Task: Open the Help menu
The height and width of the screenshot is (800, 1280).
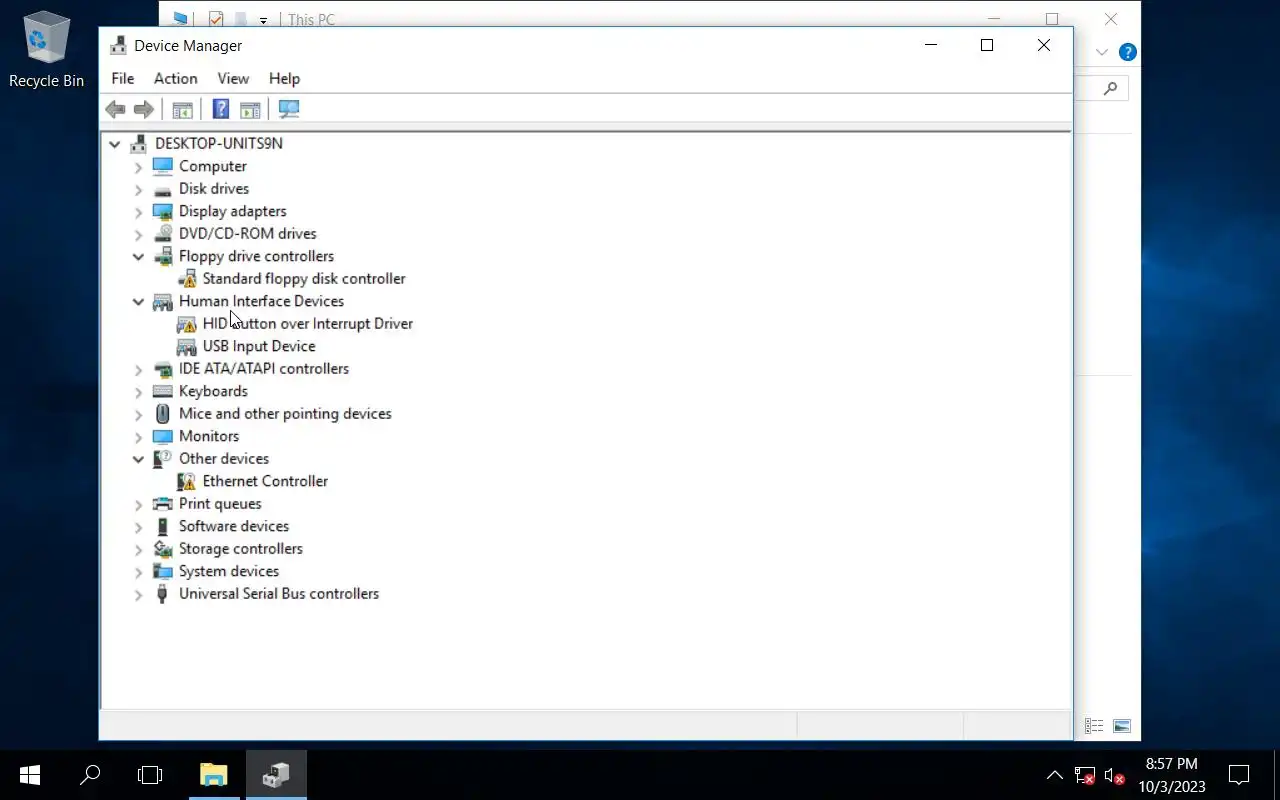Action: [x=284, y=78]
